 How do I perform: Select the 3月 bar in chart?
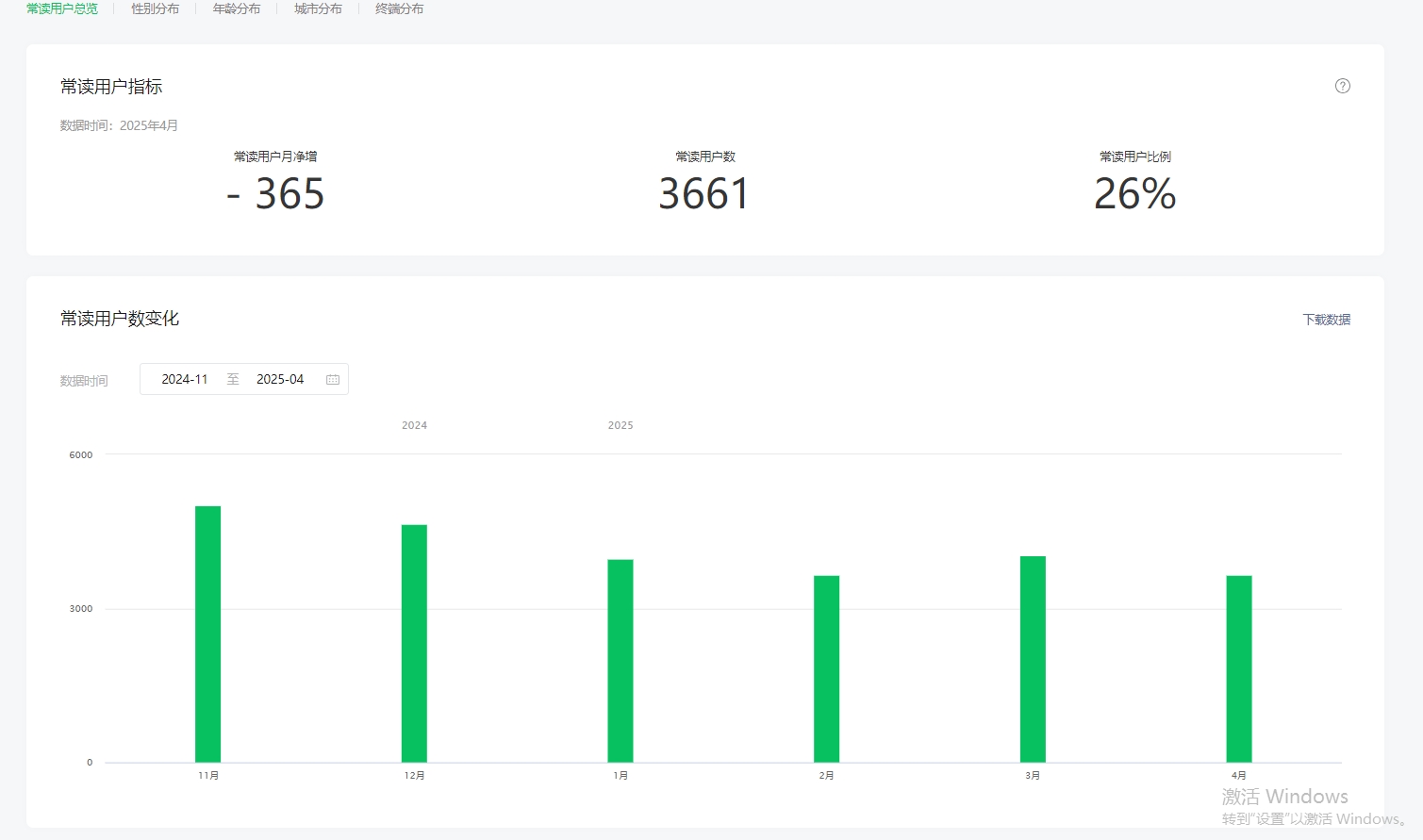pos(1033,659)
